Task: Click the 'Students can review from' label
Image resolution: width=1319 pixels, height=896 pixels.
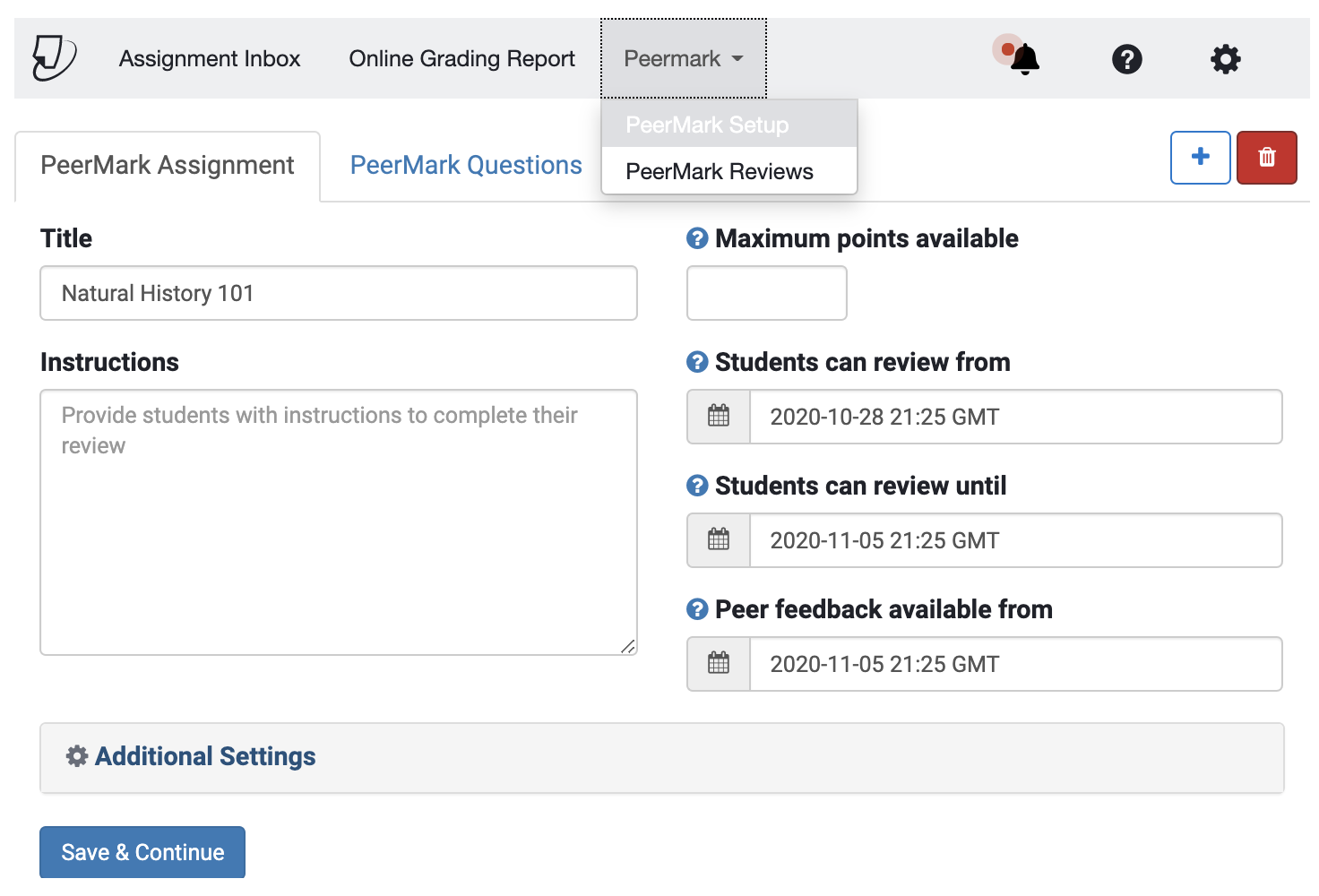Action: tap(863, 362)
